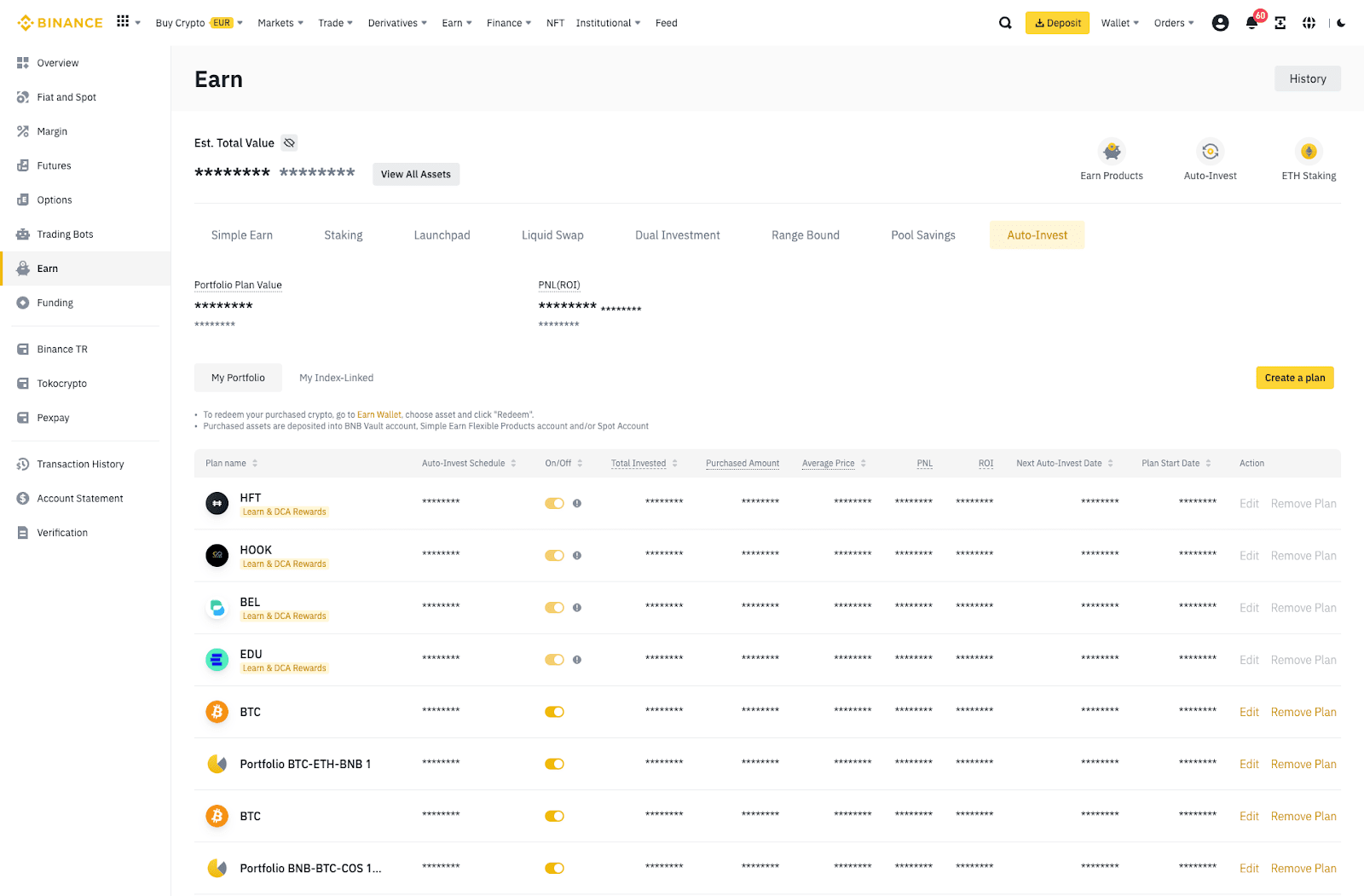Open the search magnifier icon
Viewport: 1364px width, 896px height.
(1005, 23)
